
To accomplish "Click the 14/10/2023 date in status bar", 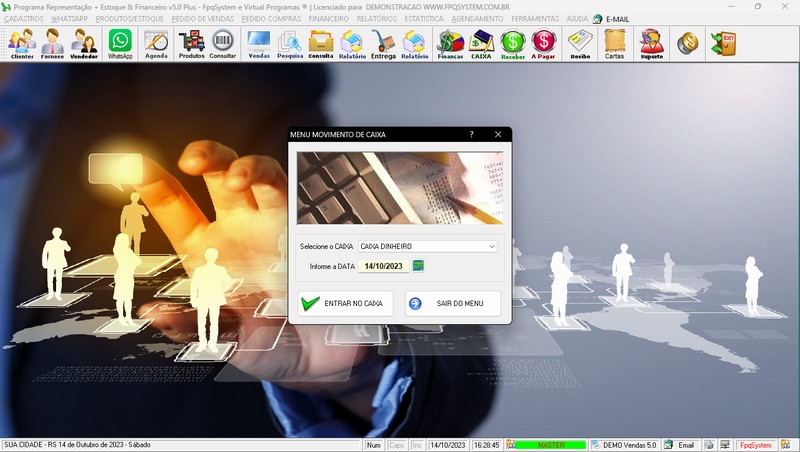I will pyautogui.click(x=447, y=445).
